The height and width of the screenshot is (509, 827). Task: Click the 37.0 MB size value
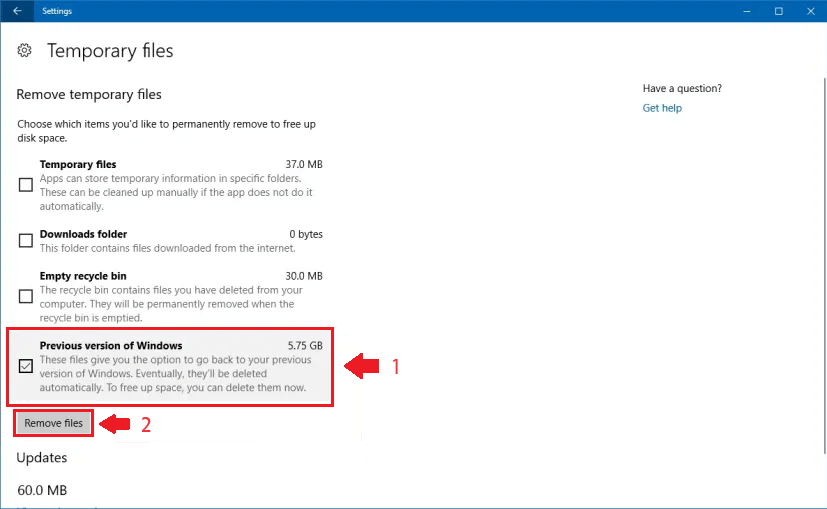(x=304, y=165)
